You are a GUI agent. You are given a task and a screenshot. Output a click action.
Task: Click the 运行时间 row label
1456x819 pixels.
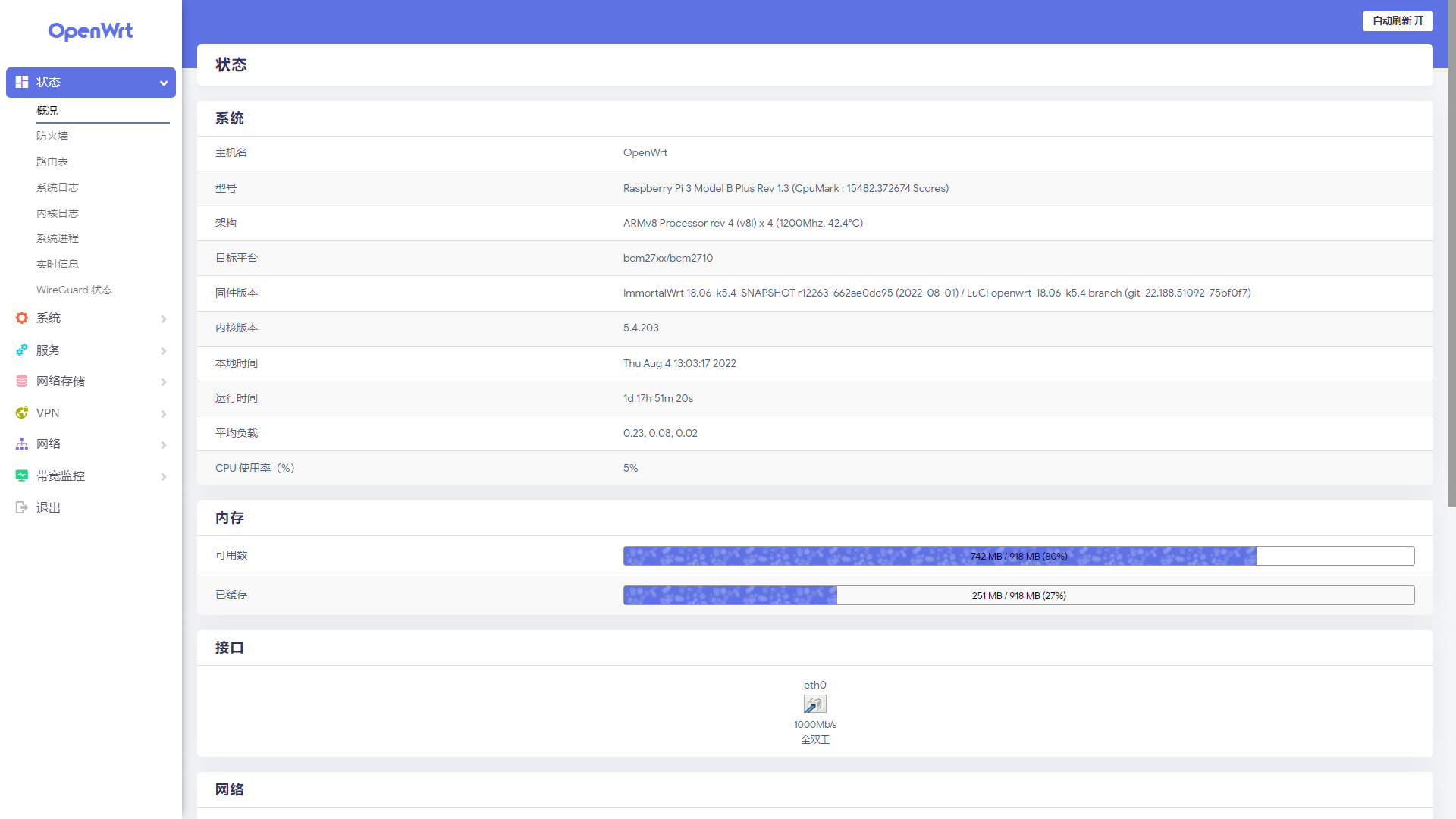pos(237,398)
